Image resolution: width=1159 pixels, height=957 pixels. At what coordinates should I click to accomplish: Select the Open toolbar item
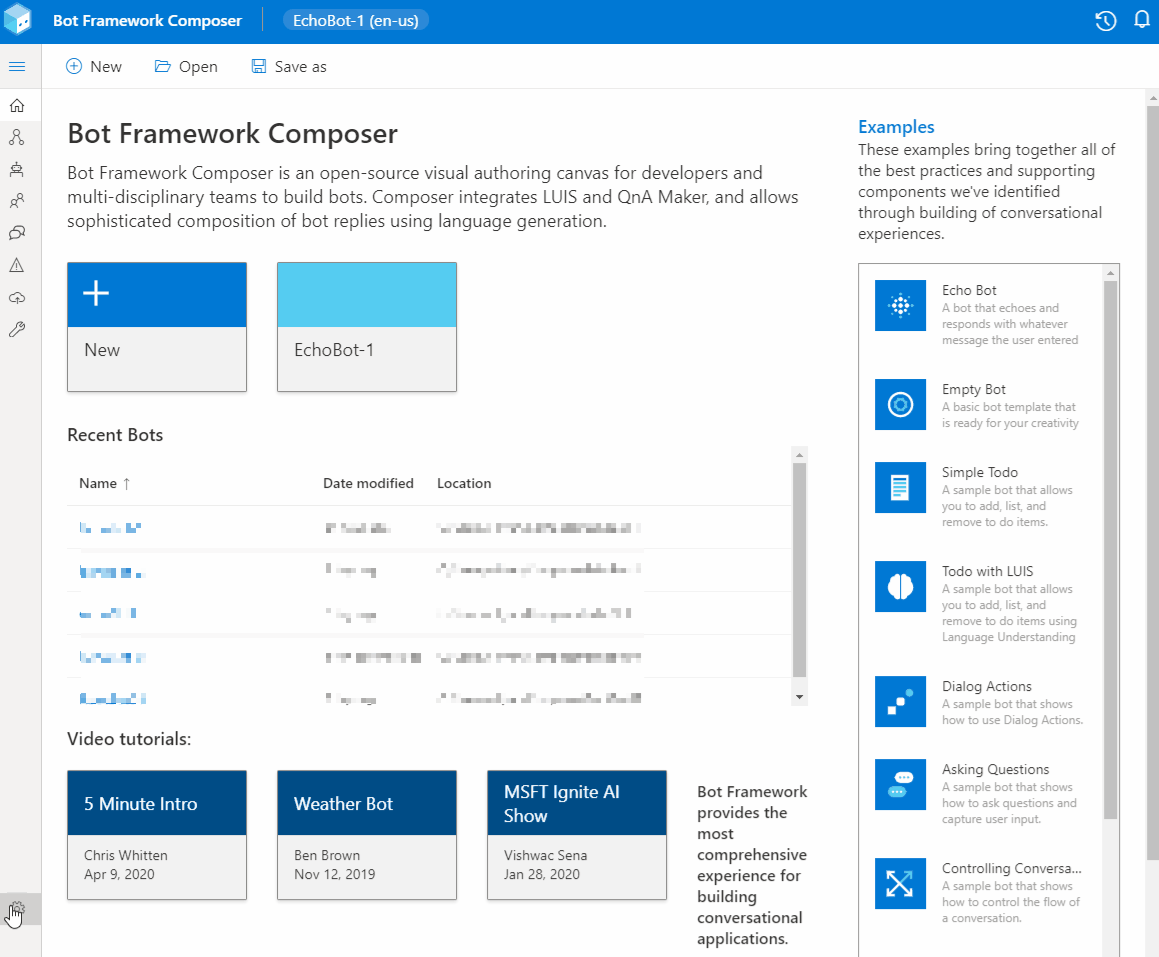click(186, 66)
